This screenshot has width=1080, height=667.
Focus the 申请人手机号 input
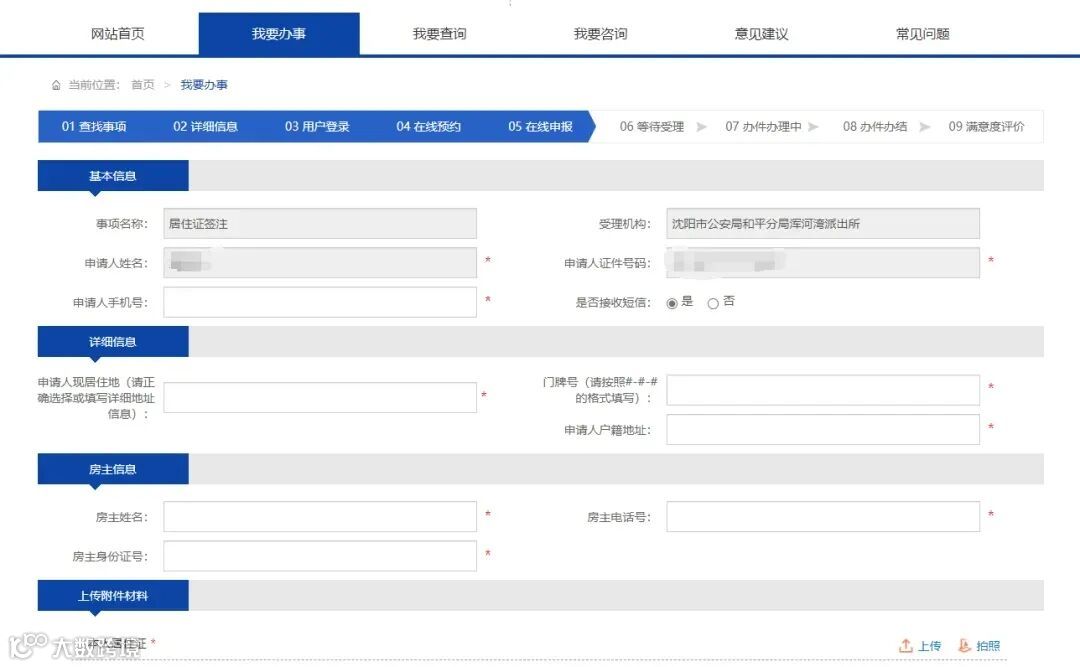pos(320,302)
